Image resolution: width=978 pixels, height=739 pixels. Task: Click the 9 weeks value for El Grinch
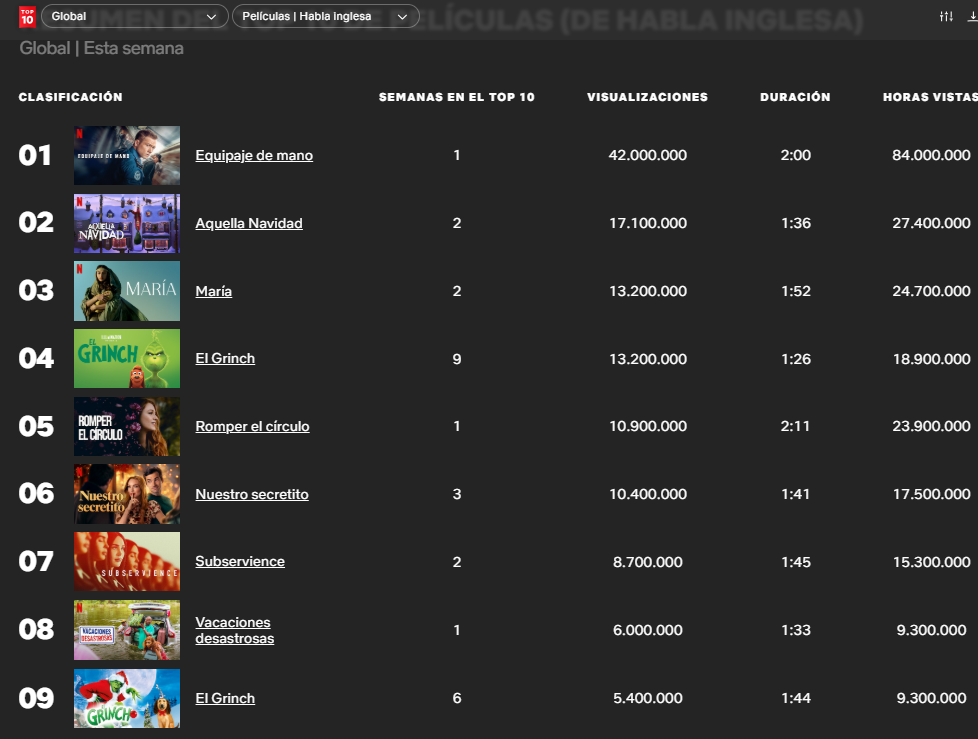pyautogui.click(x=457, y=359)
